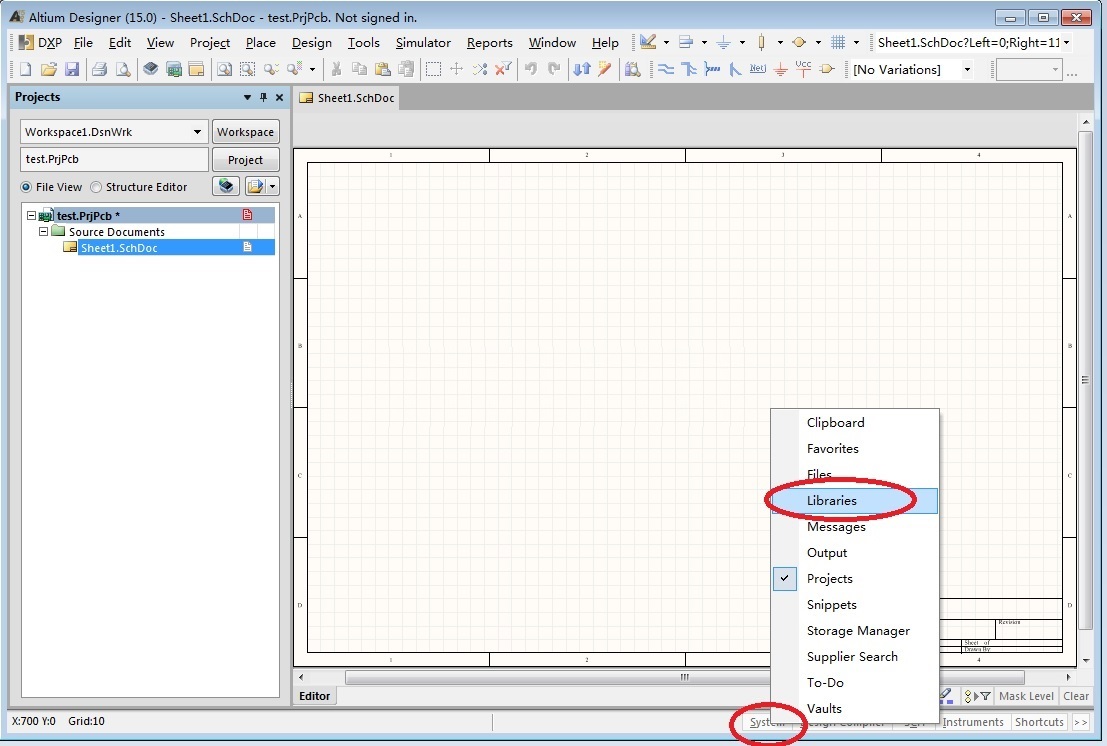
Task: Select the Place Wire tool
Action: point(665,69)
